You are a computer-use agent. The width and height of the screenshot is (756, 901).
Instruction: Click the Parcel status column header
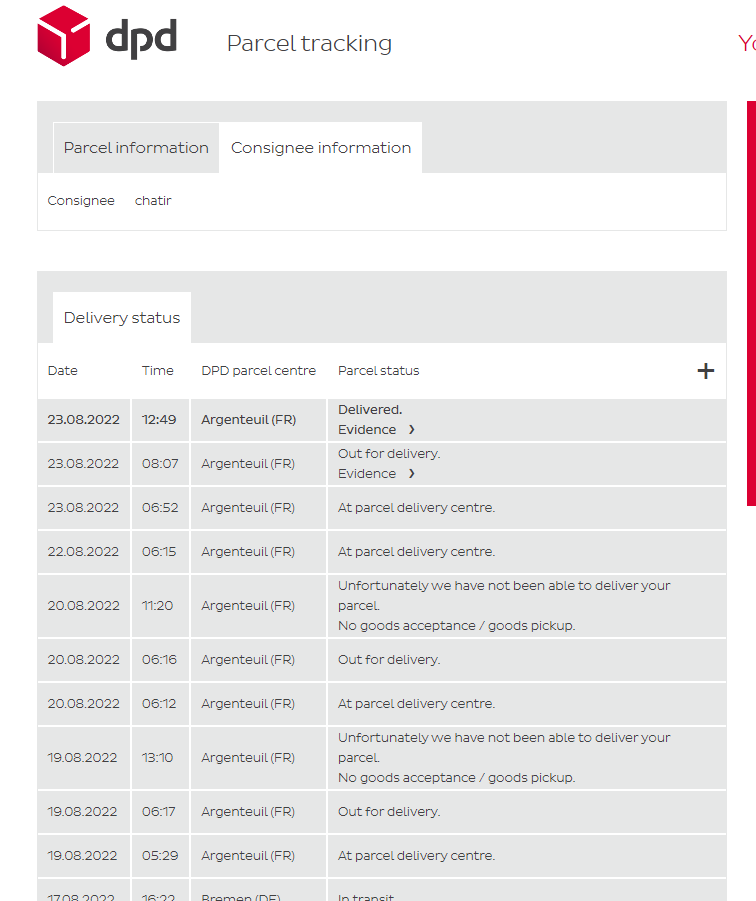[x=378, y=371]
